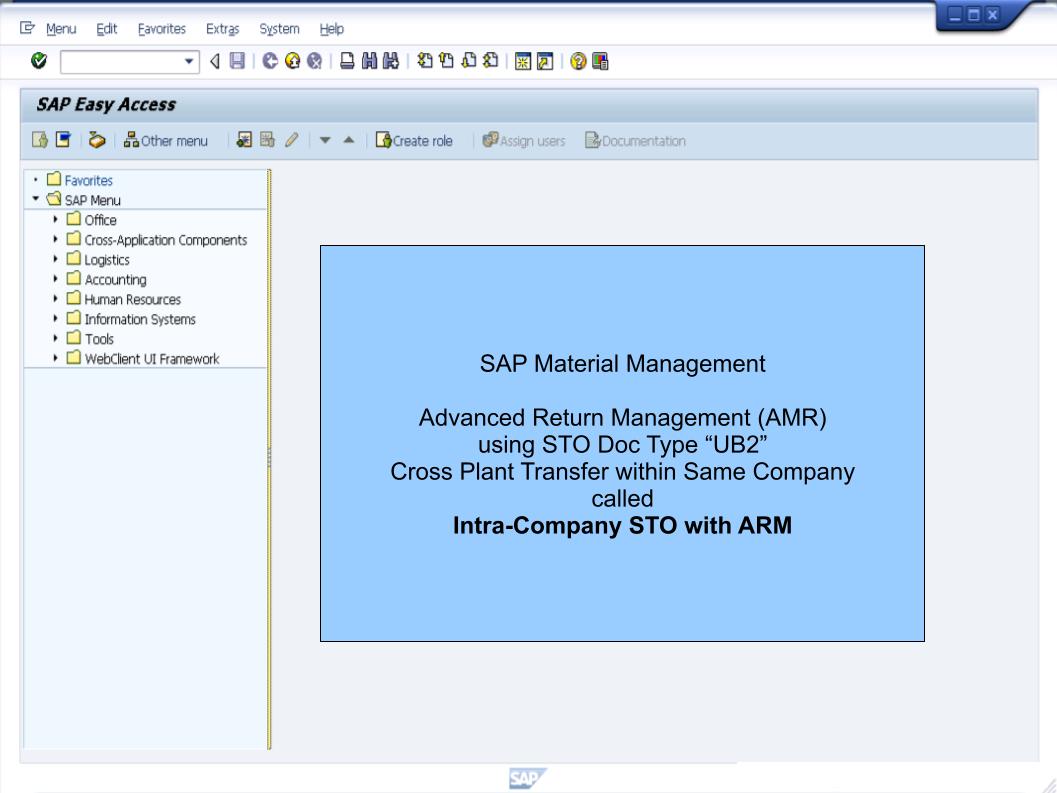Click the Save diskette icon
This screenshot has width=1057, height=793.
[x=237, y=61]
